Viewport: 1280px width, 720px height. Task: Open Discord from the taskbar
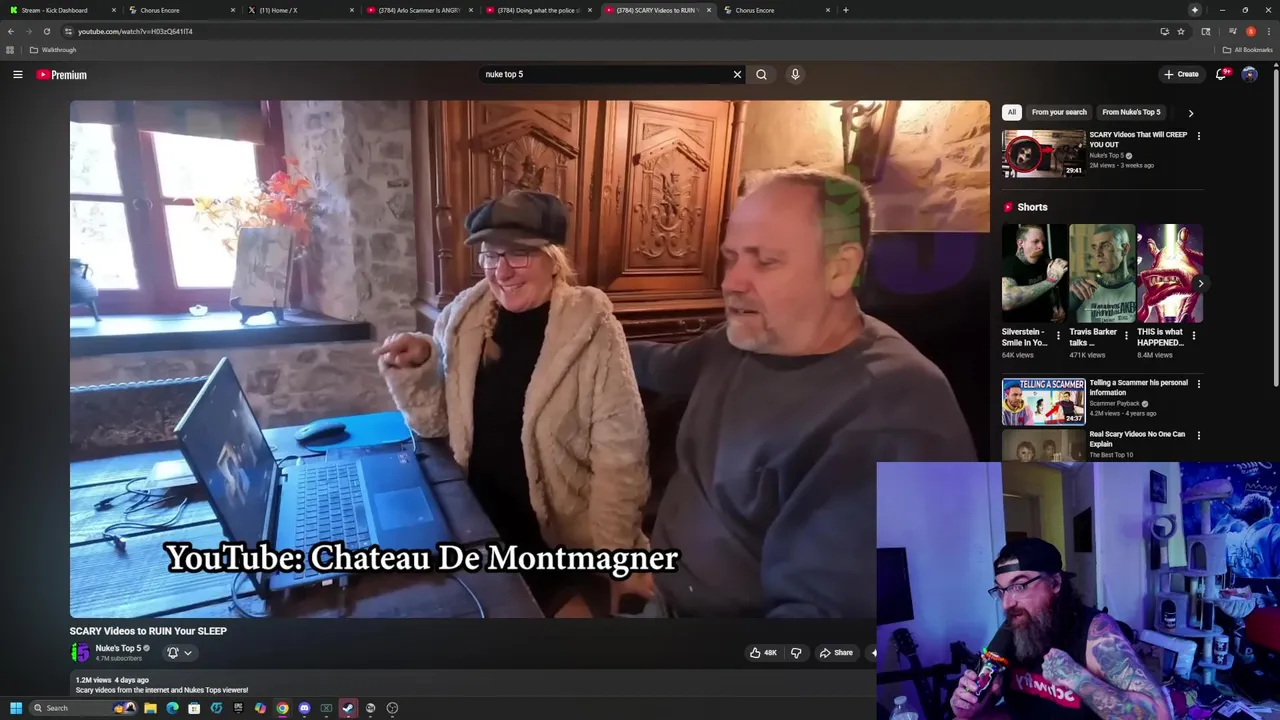coord(304,708)
